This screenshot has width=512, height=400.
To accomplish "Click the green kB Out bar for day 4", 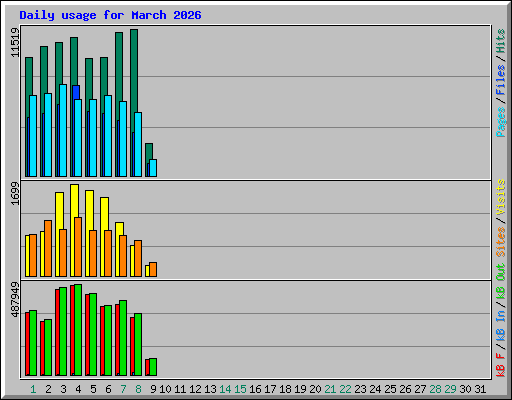I will coord(78,330).
